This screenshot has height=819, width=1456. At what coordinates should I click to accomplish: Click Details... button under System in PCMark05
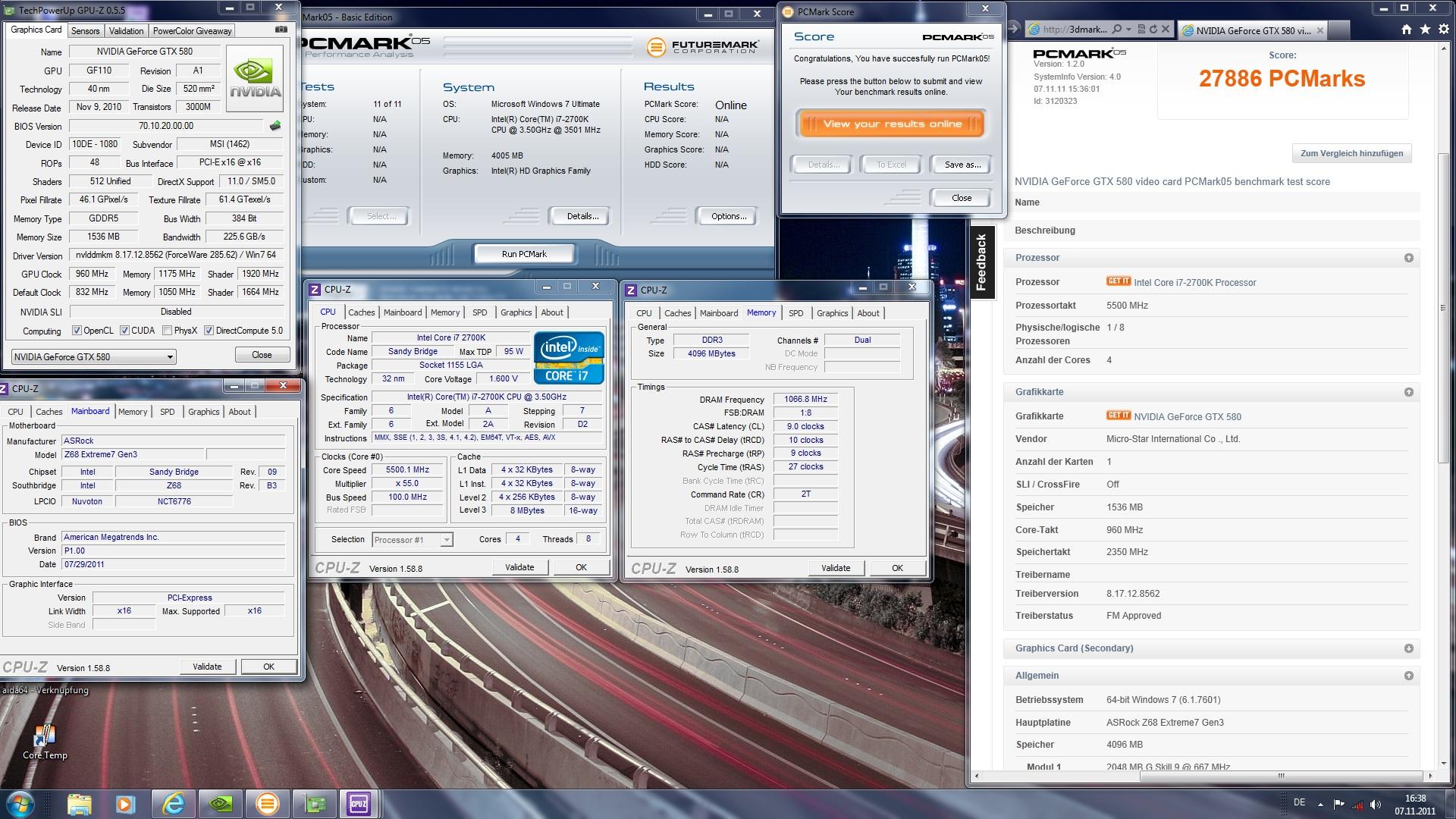582,216
